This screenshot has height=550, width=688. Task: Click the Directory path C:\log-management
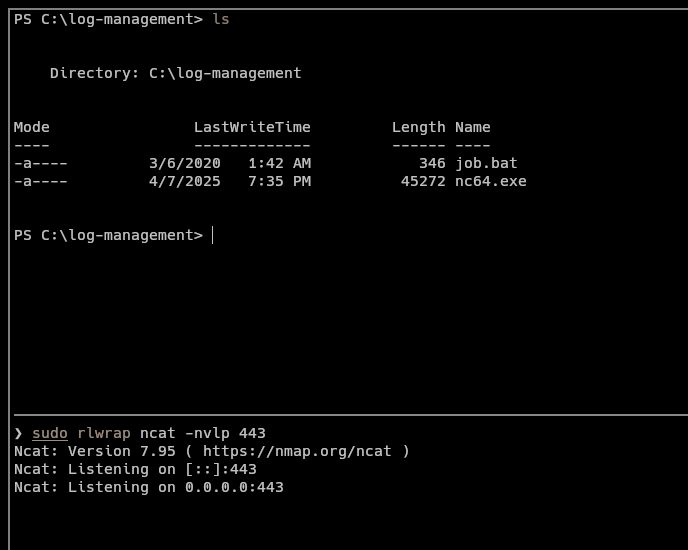(225, 73)
